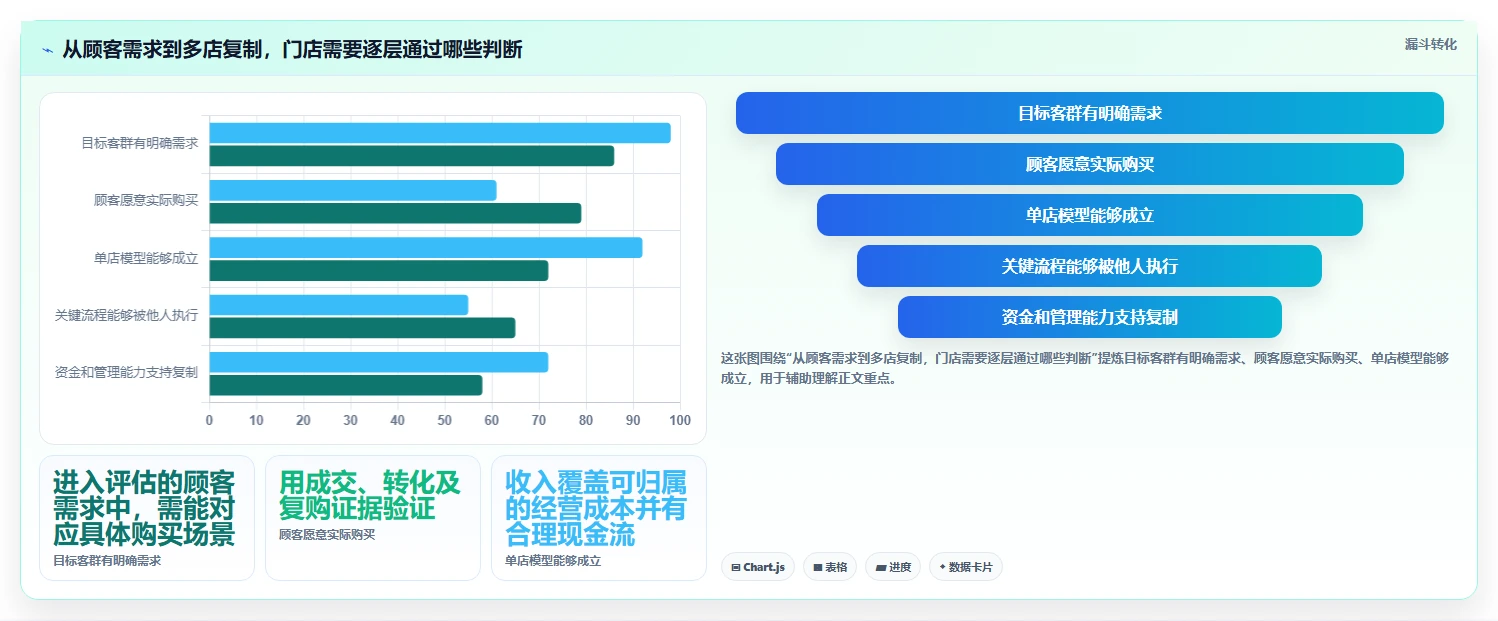Click x-axis tick value 30
This screenshot has height=621, width=1498.
click(x=350, y=420)
